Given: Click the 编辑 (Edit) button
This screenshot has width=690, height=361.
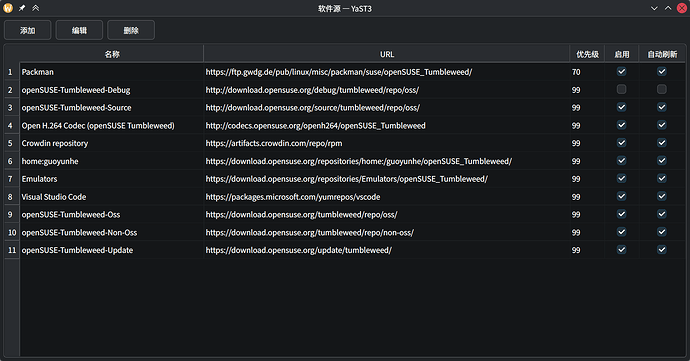Looking at the screenshot, I should 79,30.
